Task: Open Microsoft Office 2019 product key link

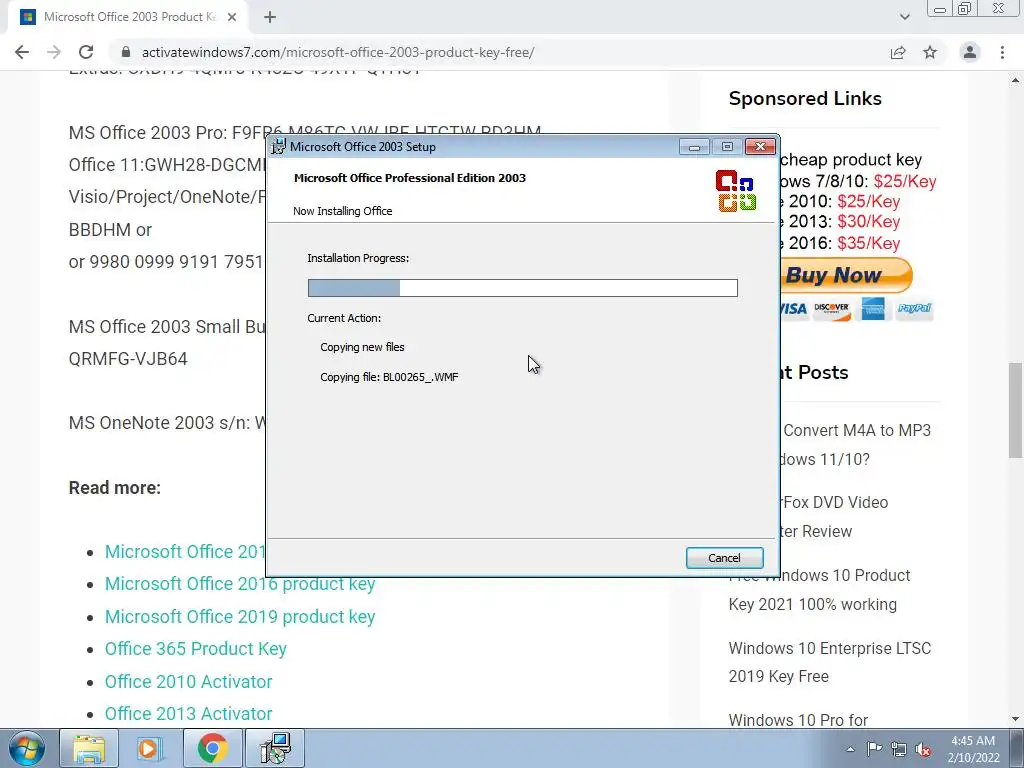Action: coord(240,616)
